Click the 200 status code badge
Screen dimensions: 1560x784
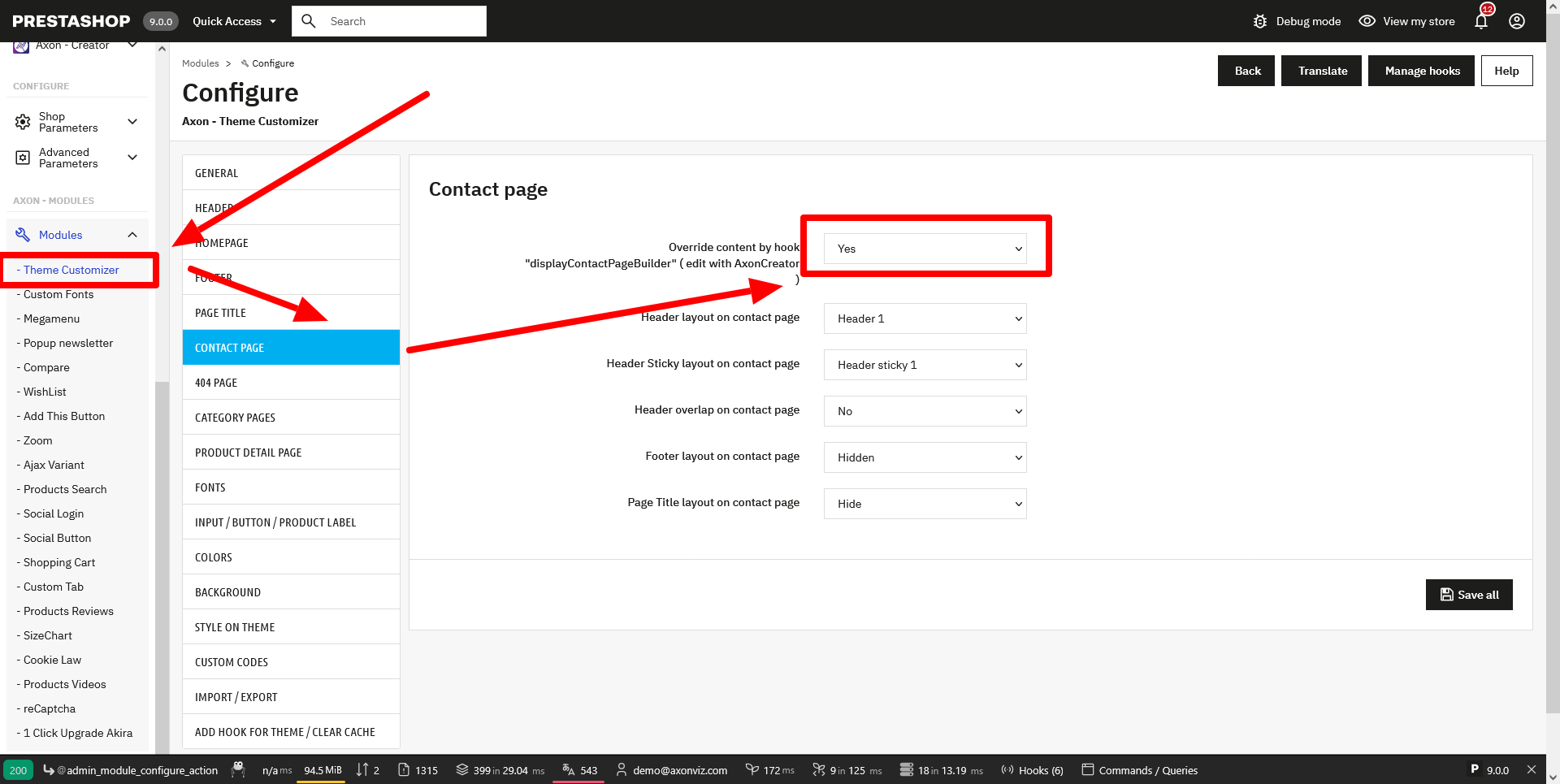click(x=19, y=770)
